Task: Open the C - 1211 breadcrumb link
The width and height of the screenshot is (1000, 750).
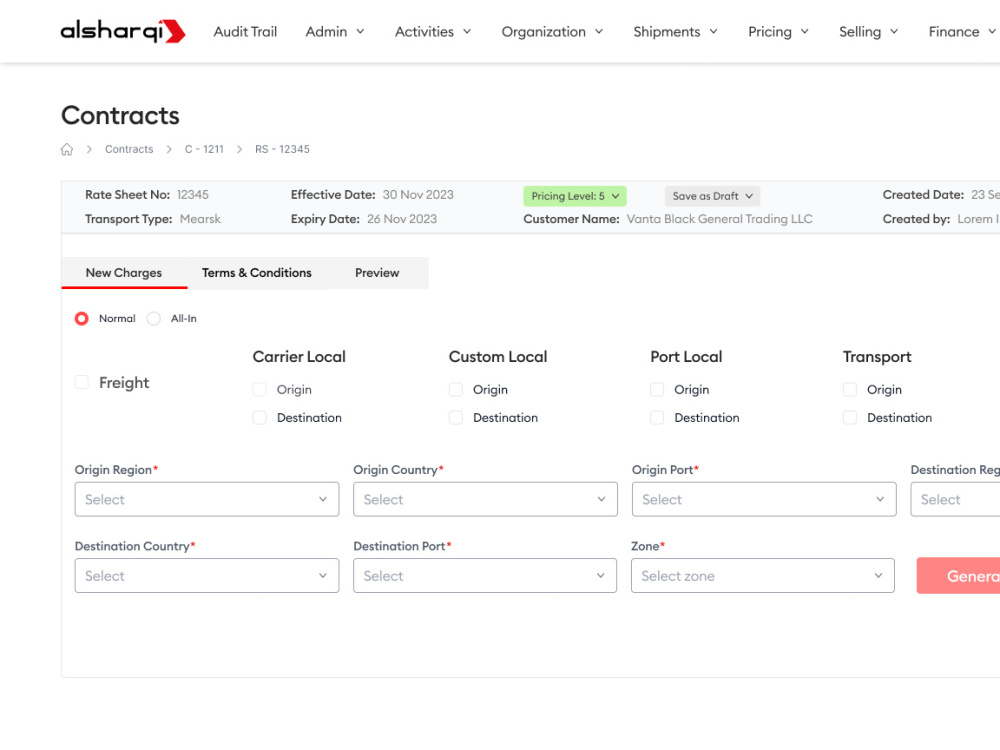Action: click(204, 149)
